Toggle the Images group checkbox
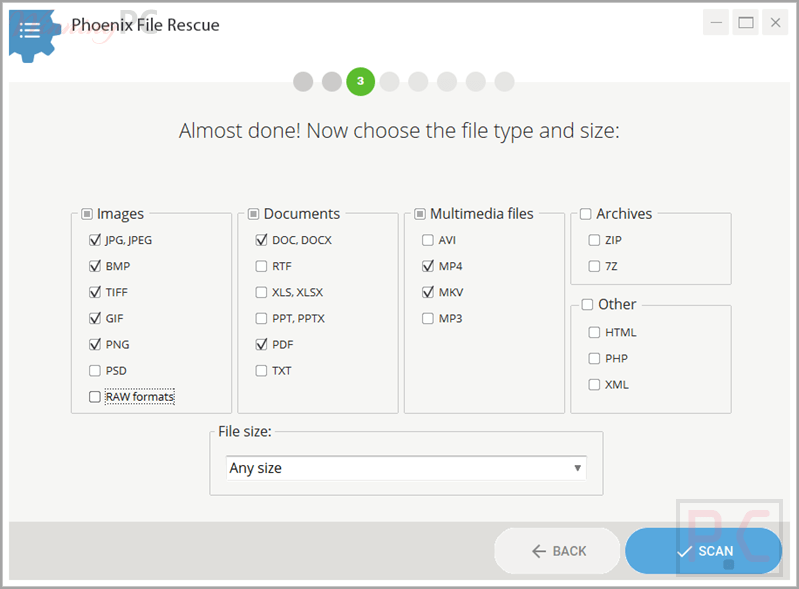Screen dimensions: 799x589 click(x=87, y=214)
